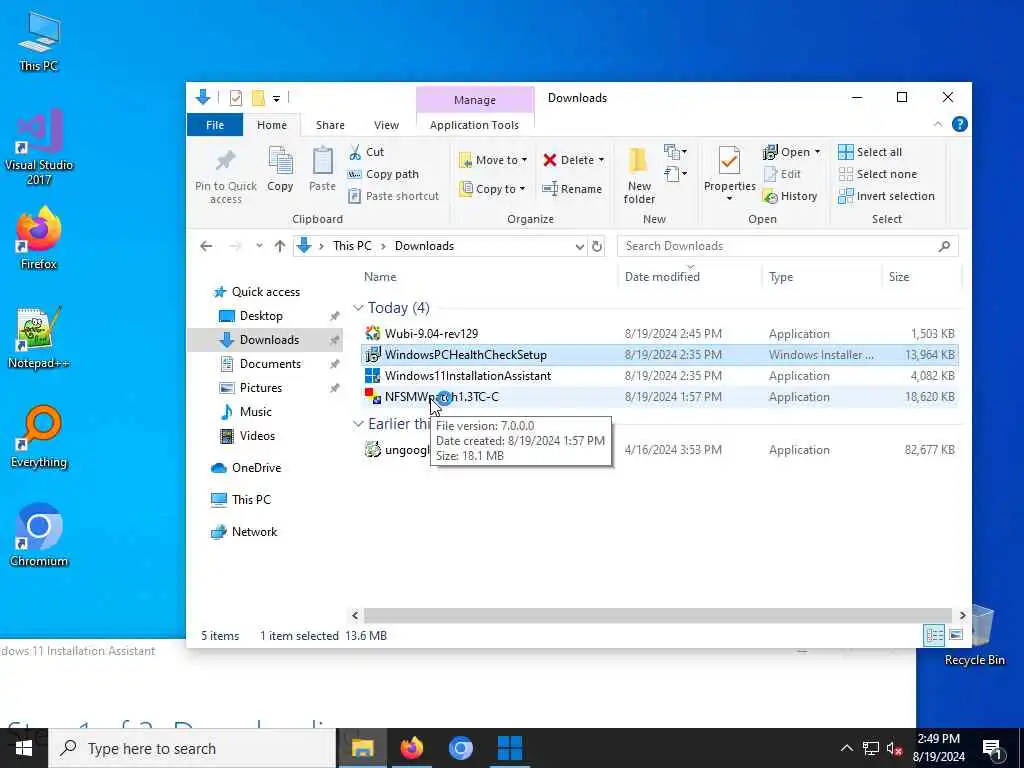Image resolution: width=1024 pixels, height=768 pixels.
Task: Open Application Tools tab
Action: [x=474, y=125]
